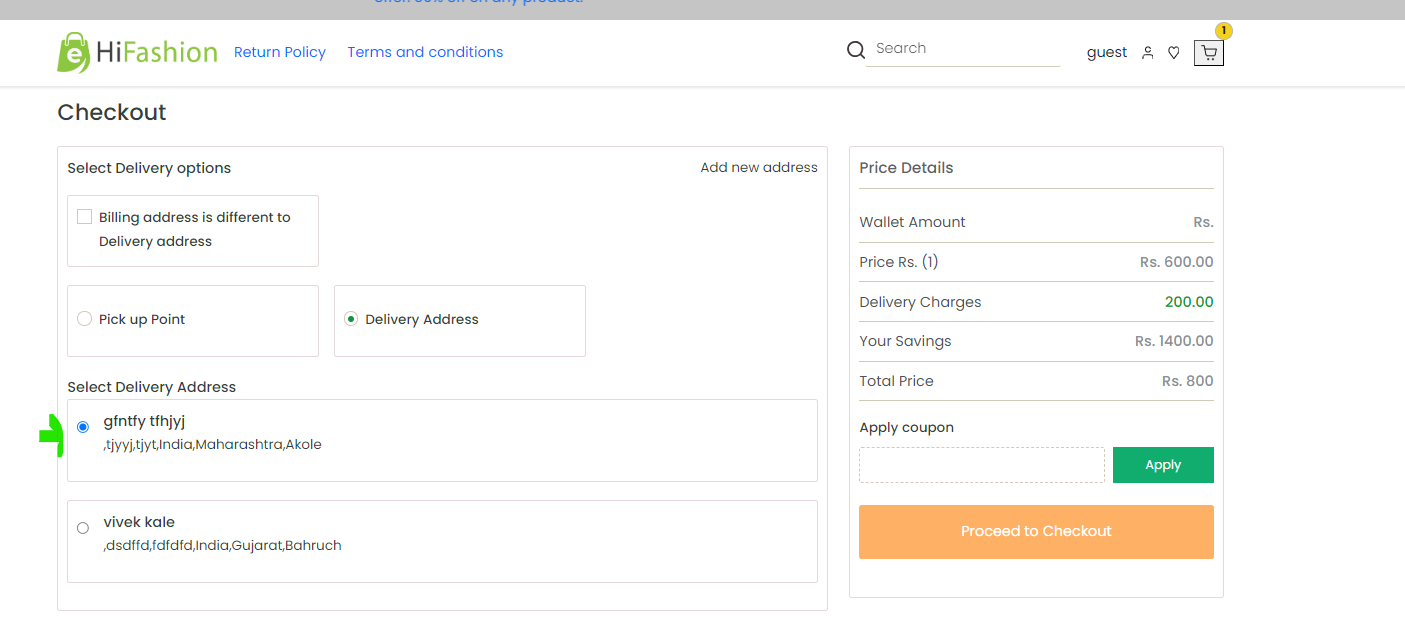Viewport: 1405px width, 641px height.
Task: Open the Return Policy link
Action: [x=280, y=52]
